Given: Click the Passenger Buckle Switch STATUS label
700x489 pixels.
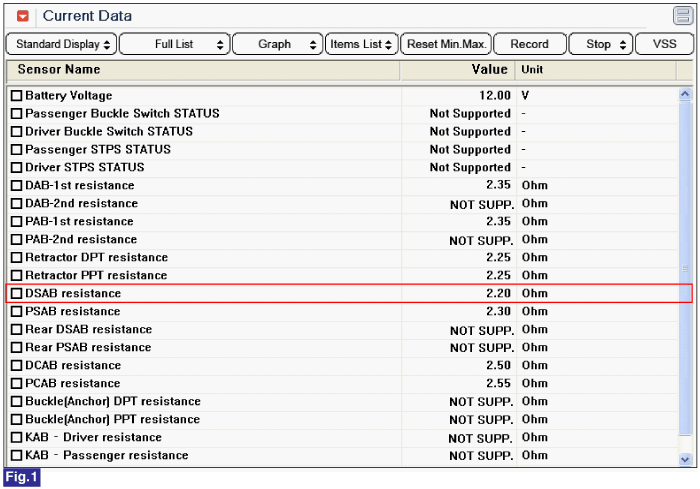Looking at the screenshot, I should pos(122,113).
